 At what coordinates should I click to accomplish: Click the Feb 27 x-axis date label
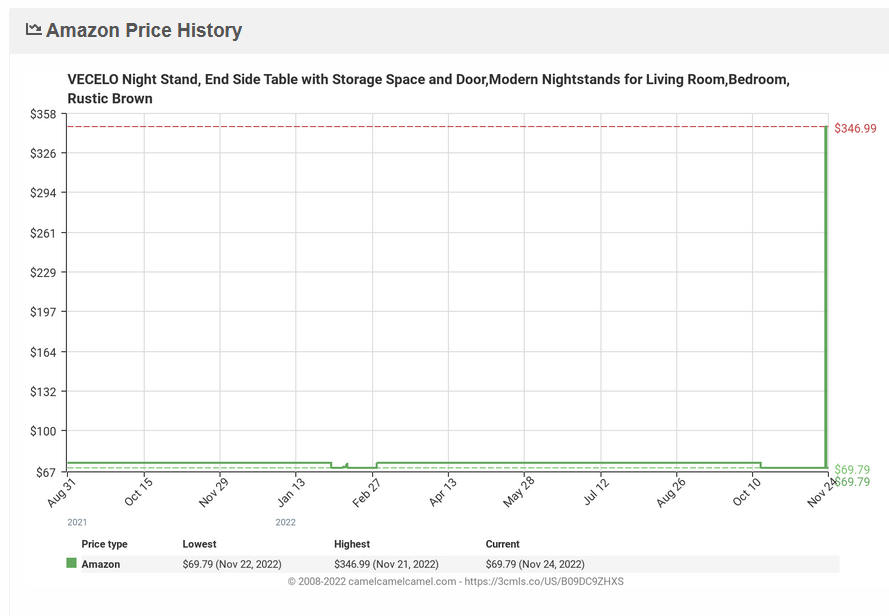[x=366, y=493]
